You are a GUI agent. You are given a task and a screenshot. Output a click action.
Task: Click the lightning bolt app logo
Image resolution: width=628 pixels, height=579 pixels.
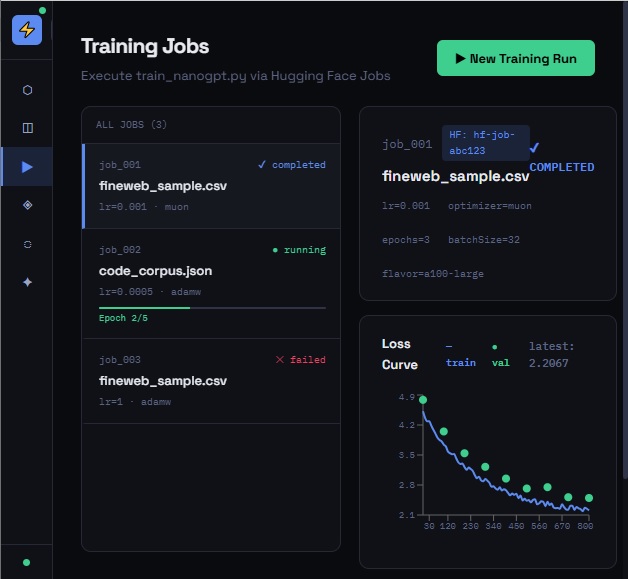click(26, 30)
